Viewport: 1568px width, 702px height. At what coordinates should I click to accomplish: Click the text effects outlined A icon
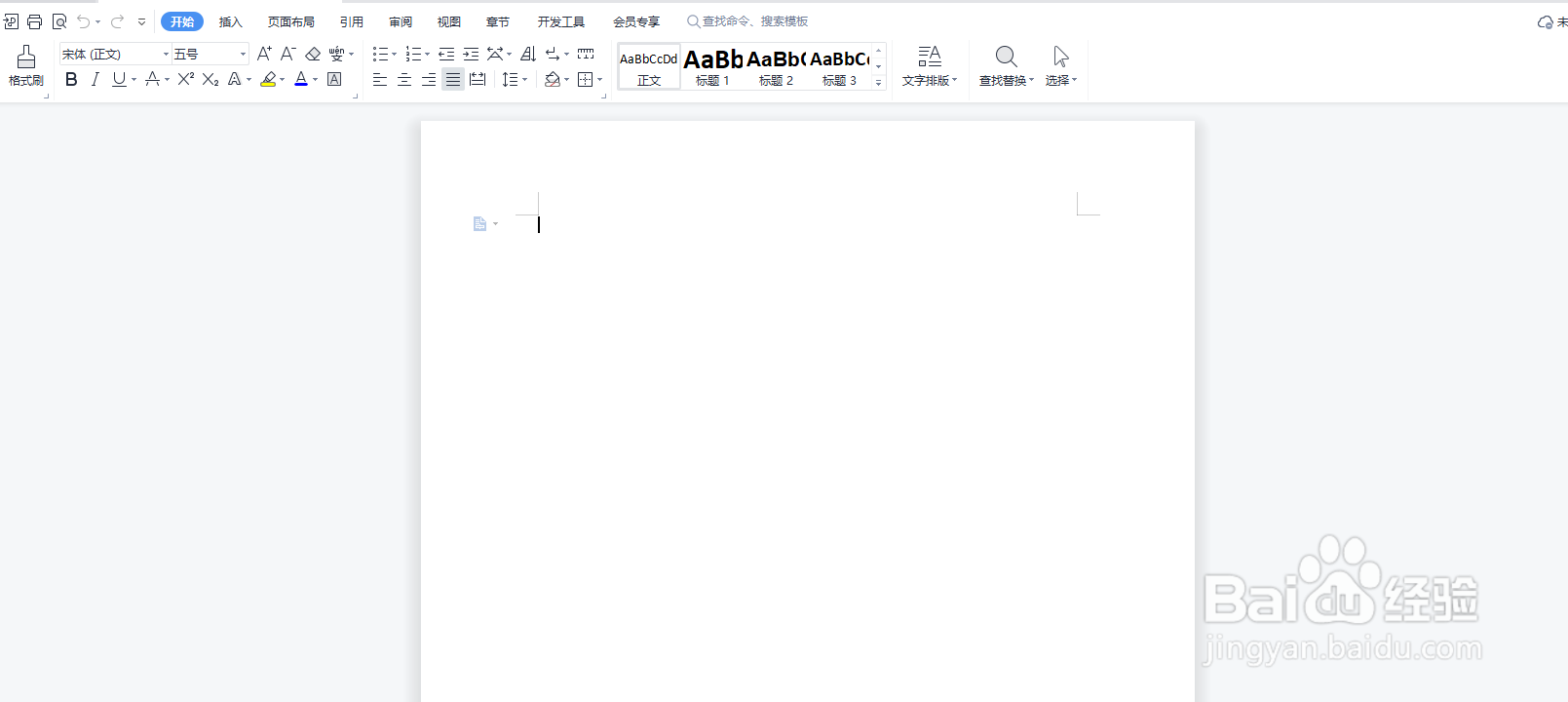pyautogui.click(x=234, y=79)
